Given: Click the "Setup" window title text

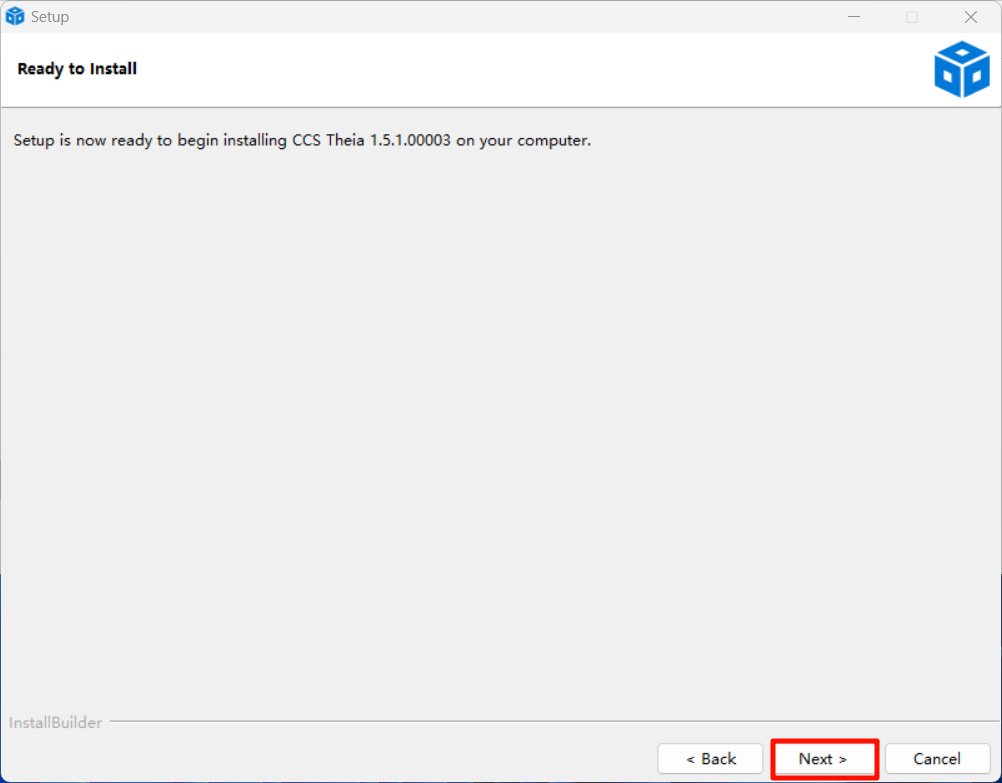Looking at the screenshot, I should coord(50,17).
